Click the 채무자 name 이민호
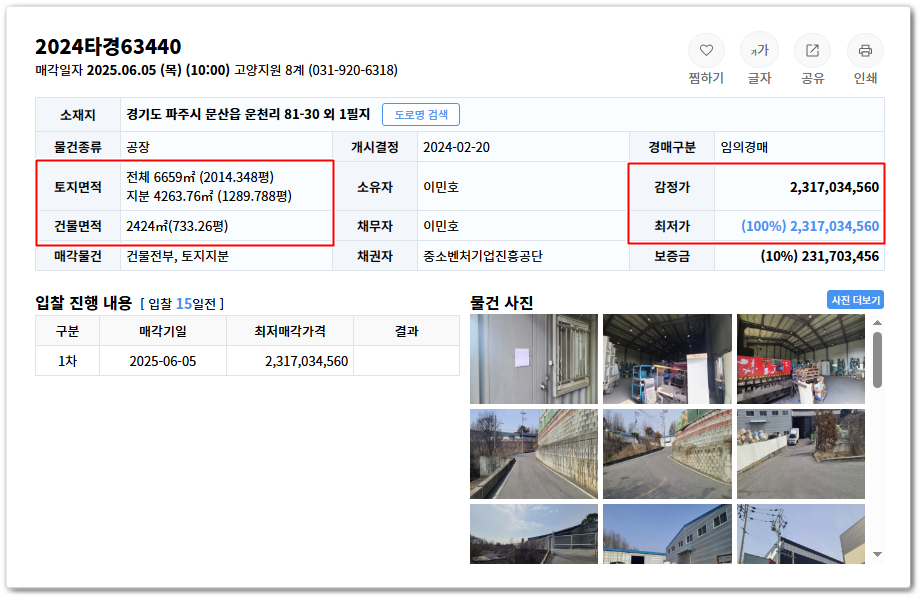 tap(441, 226)
